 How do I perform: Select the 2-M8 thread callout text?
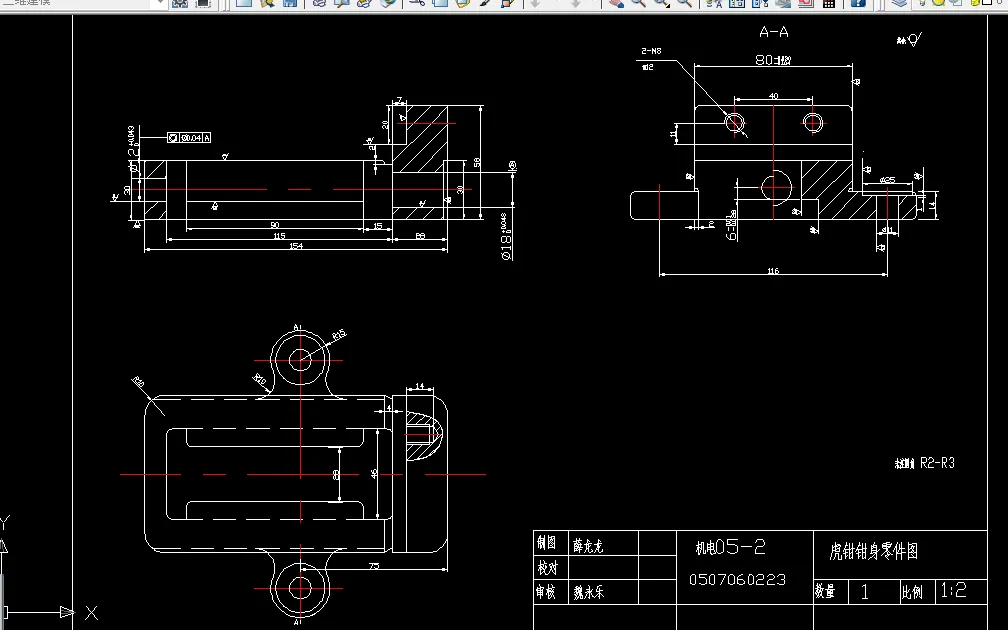tap(651, 51)
